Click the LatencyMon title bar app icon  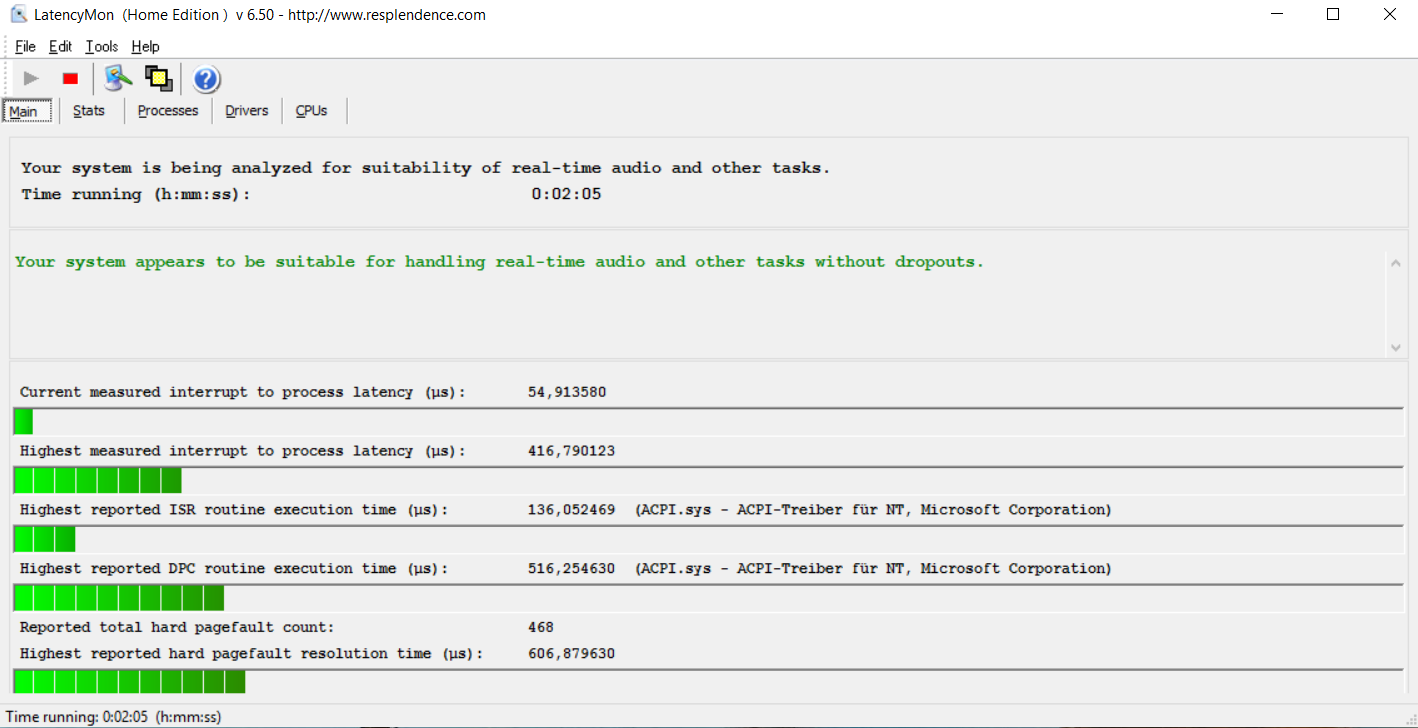point(17,15)
